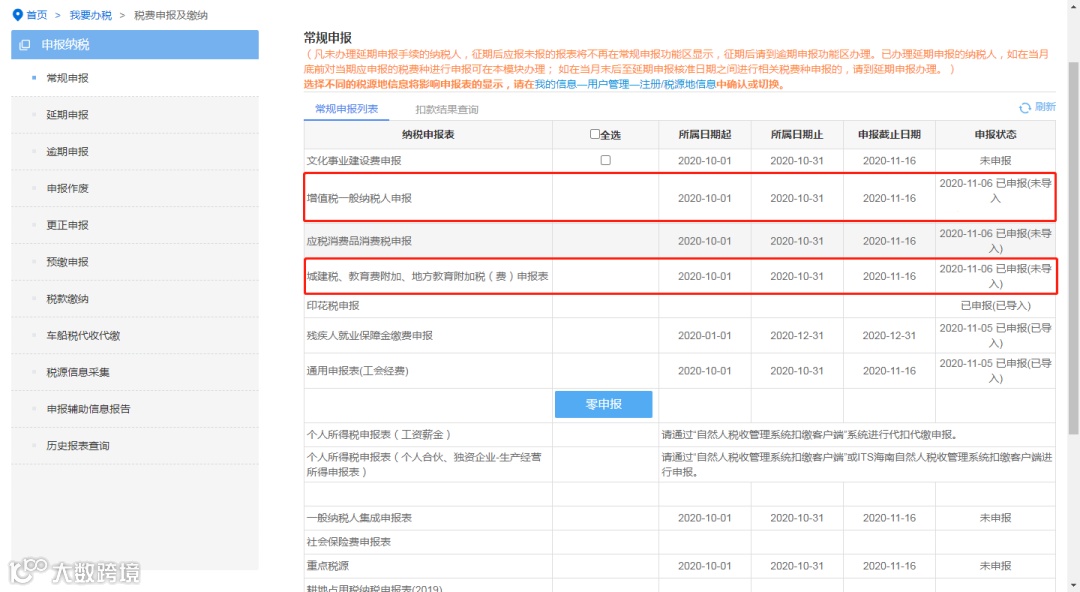The height and width of the screenshot is (592, 1080).
Task: Click the page vertical scrollbar
Action: 1073,248
